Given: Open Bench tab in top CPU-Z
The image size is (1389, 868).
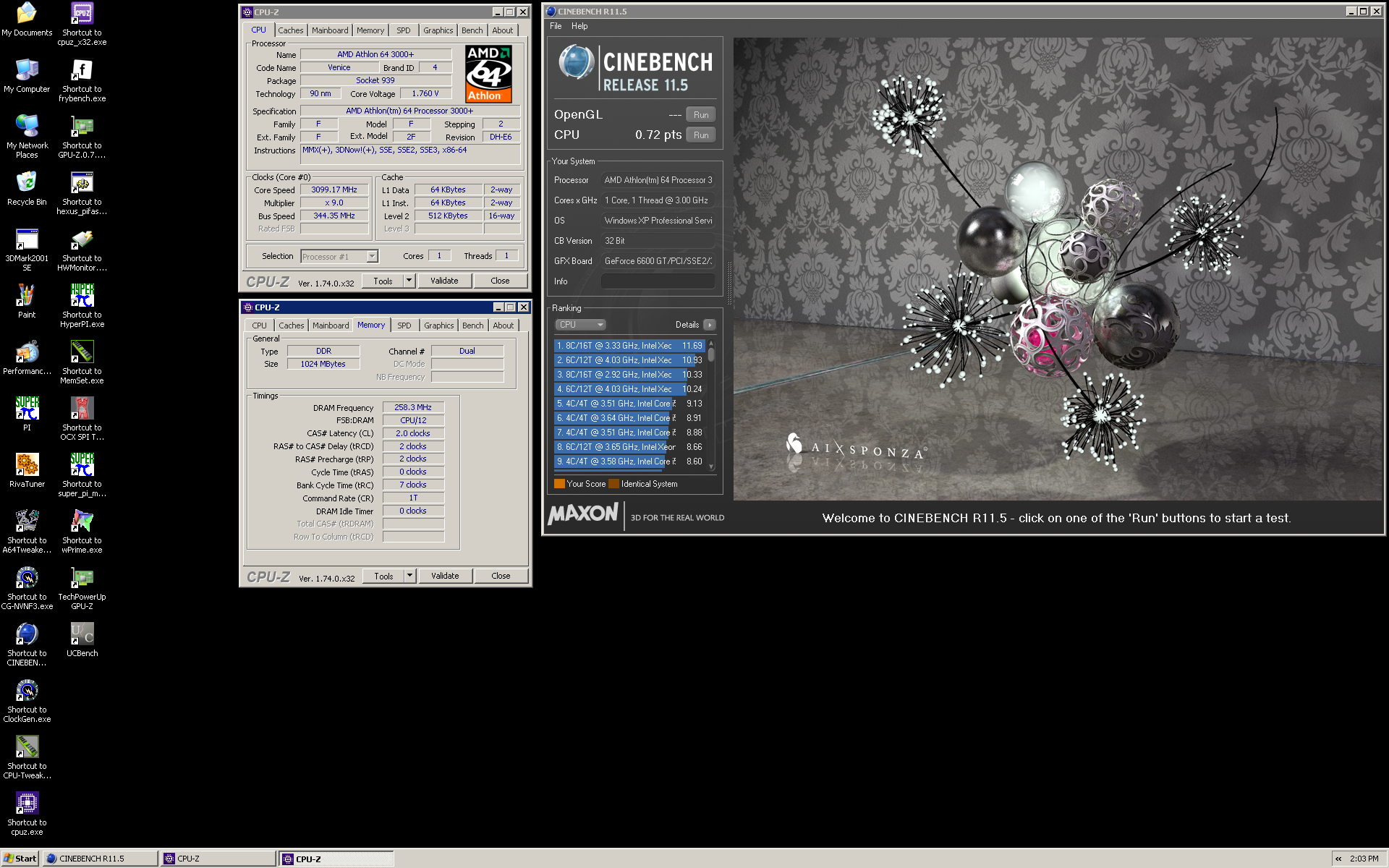Looking at the screenshot, I should coord(472,30).
